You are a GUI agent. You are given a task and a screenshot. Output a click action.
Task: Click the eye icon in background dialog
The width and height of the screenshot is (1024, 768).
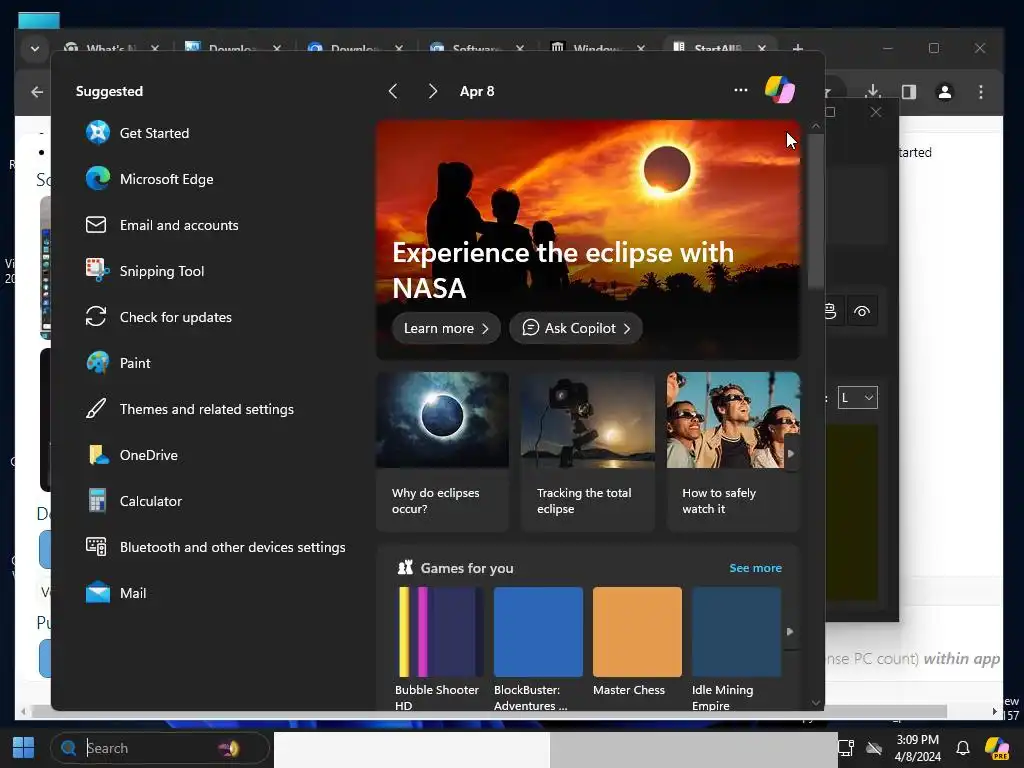862,312
